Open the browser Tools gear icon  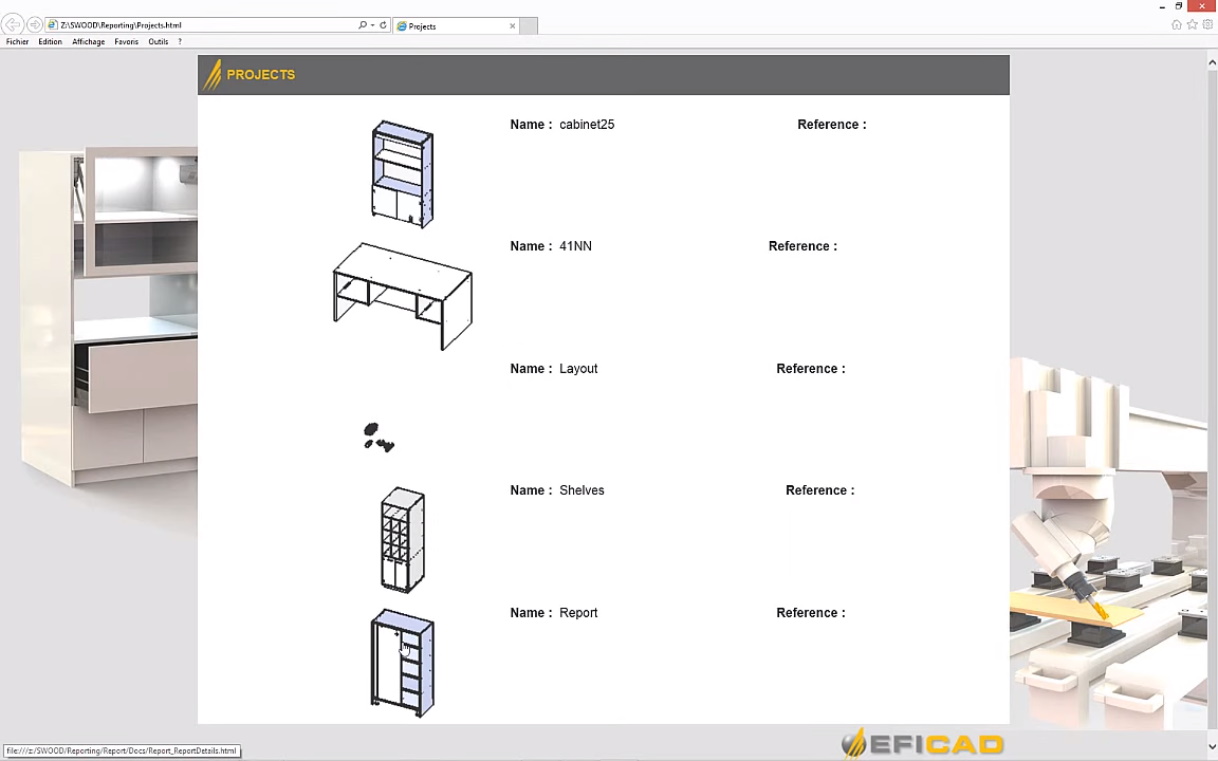point(1207,25)
